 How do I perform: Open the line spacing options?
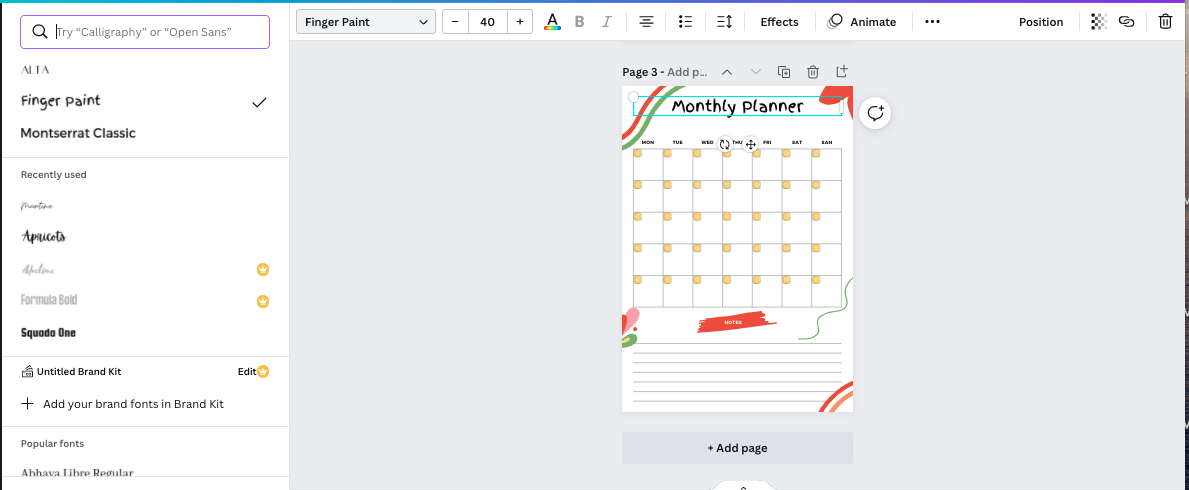tap(725, 22)
